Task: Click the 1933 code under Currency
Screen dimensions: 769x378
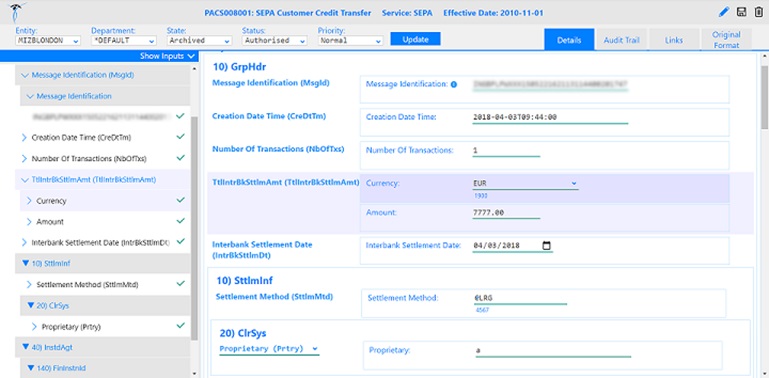Action: [480, 196]
